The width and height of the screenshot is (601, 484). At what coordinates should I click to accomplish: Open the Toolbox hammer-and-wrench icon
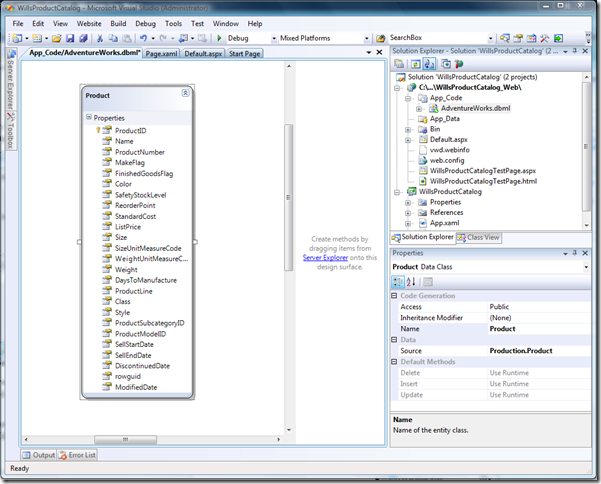pos(545,38)
